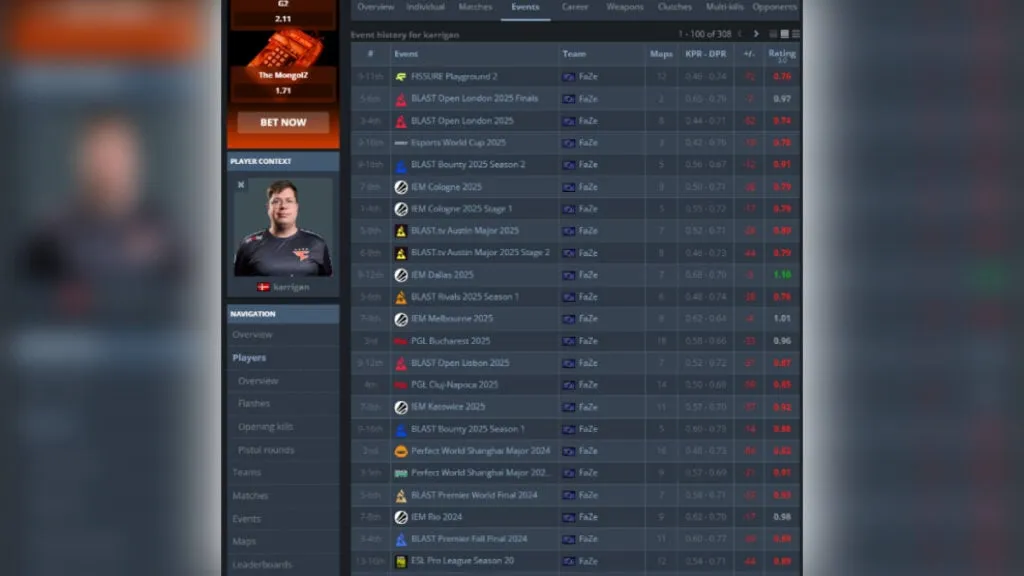The image size is (1024, 576).
Task: Click the IEM Cologne 2025 ESL logo icon
Action: click(x=401, y=187)
